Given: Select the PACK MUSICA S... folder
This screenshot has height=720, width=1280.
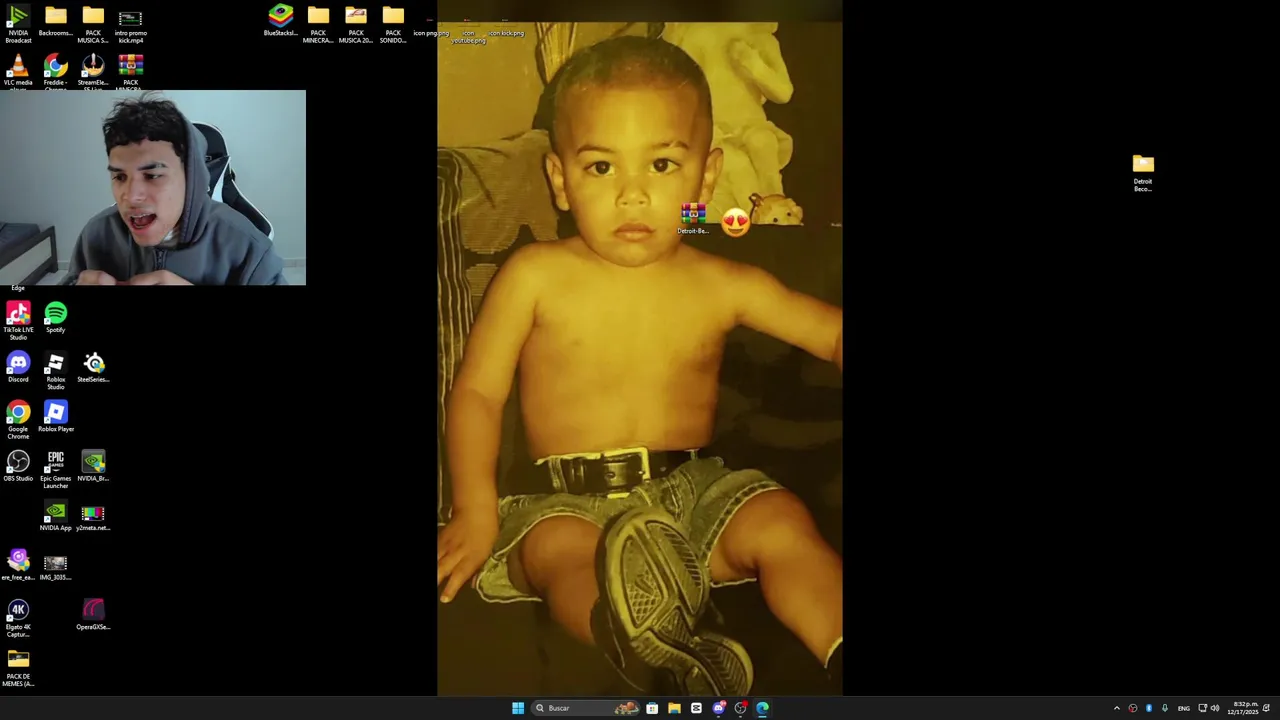Looking at the screenshot, I should coord(93,23).
